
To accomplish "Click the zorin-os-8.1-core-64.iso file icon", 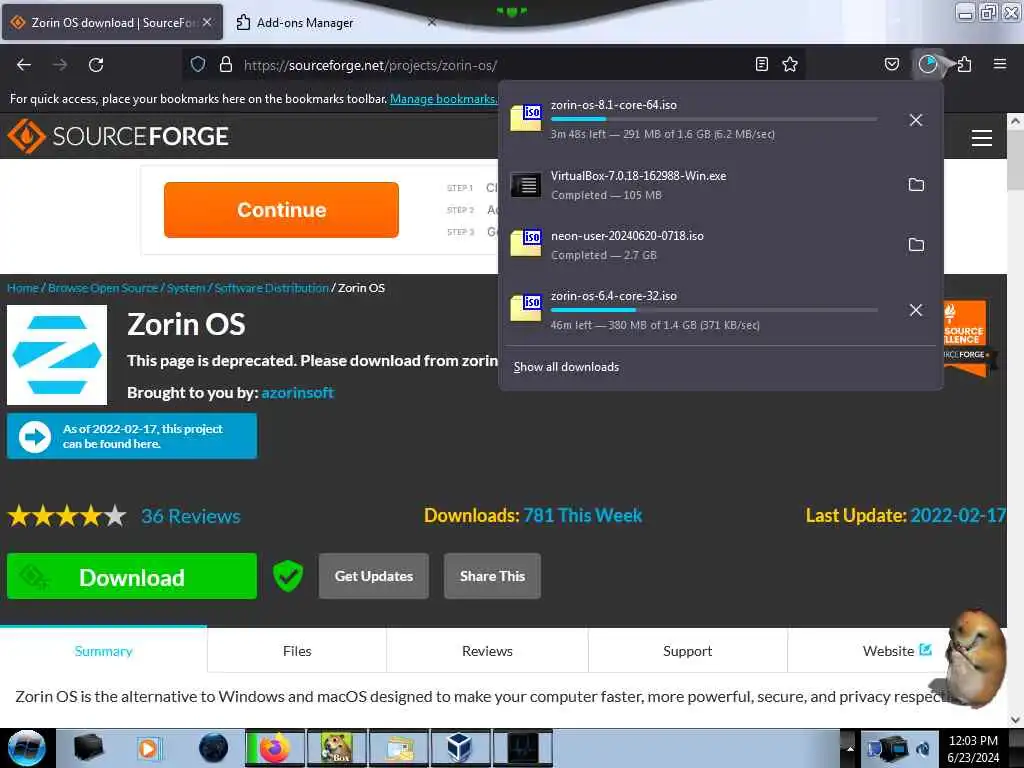I will tap(526, 118).
